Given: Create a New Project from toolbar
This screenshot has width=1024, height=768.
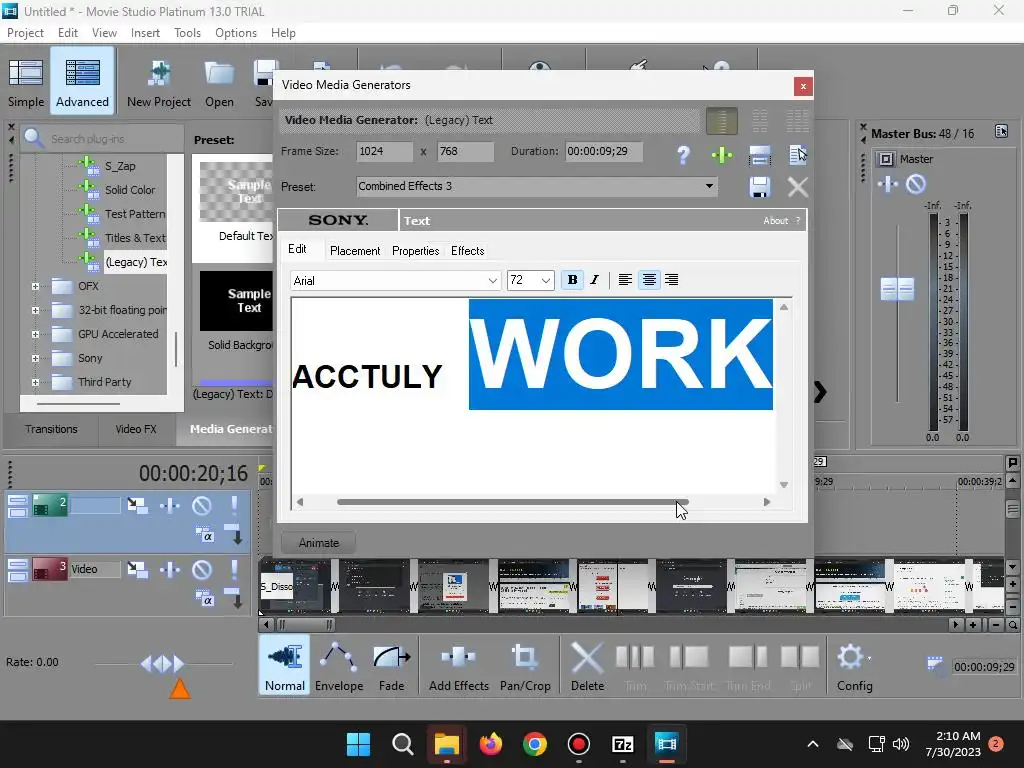Looking at the screenshot, I should click(x=159, y=82).
